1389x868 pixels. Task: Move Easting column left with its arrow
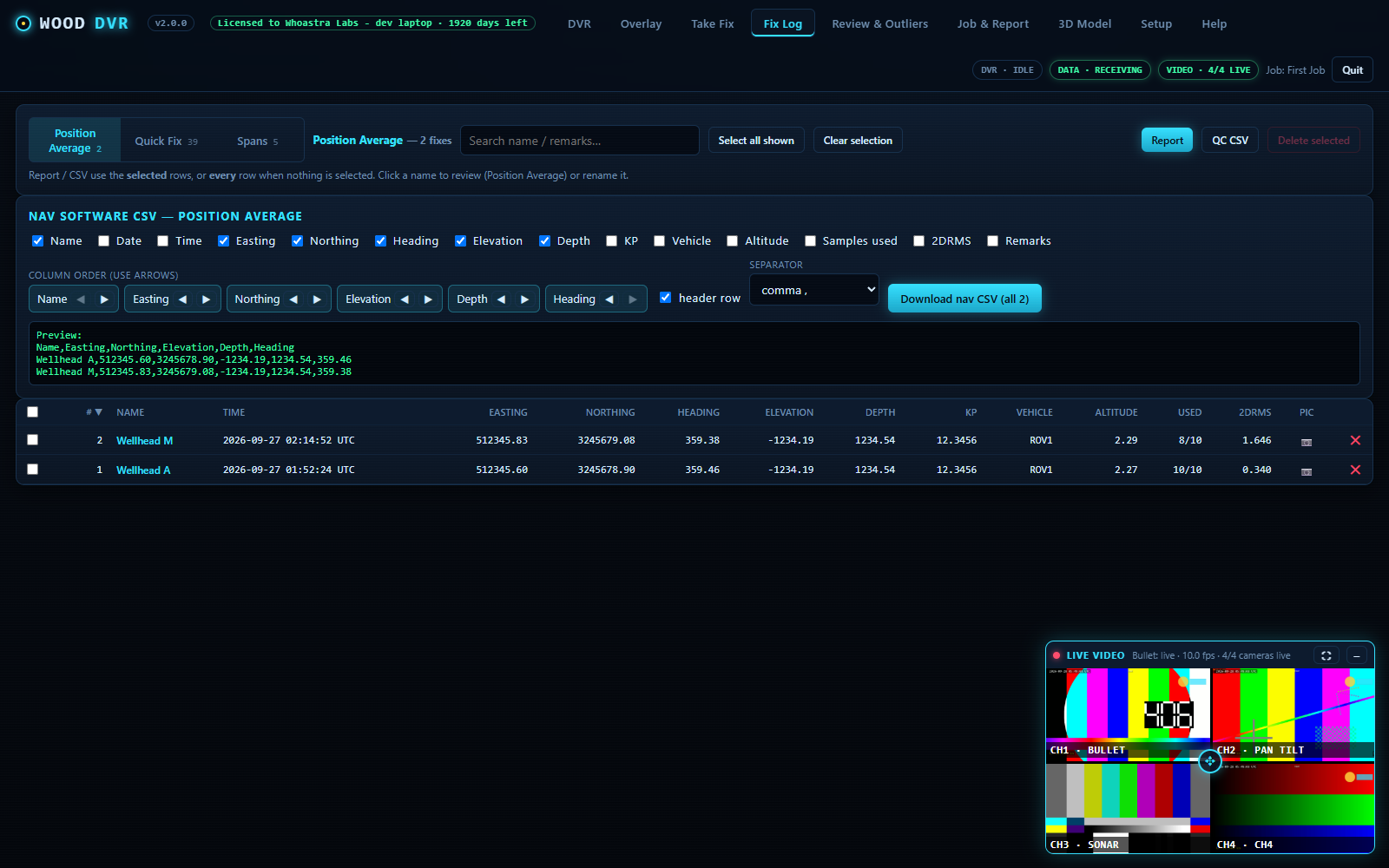point(182,299)
